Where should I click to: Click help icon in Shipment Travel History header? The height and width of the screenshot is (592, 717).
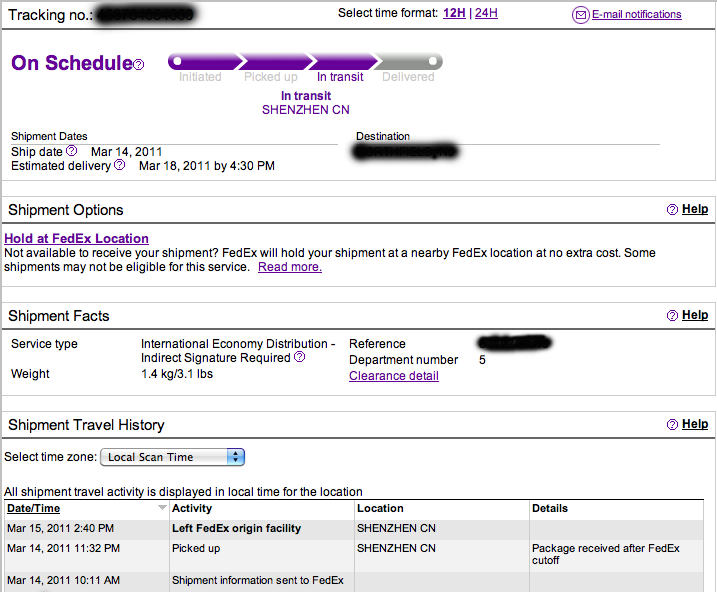[672, 425]
